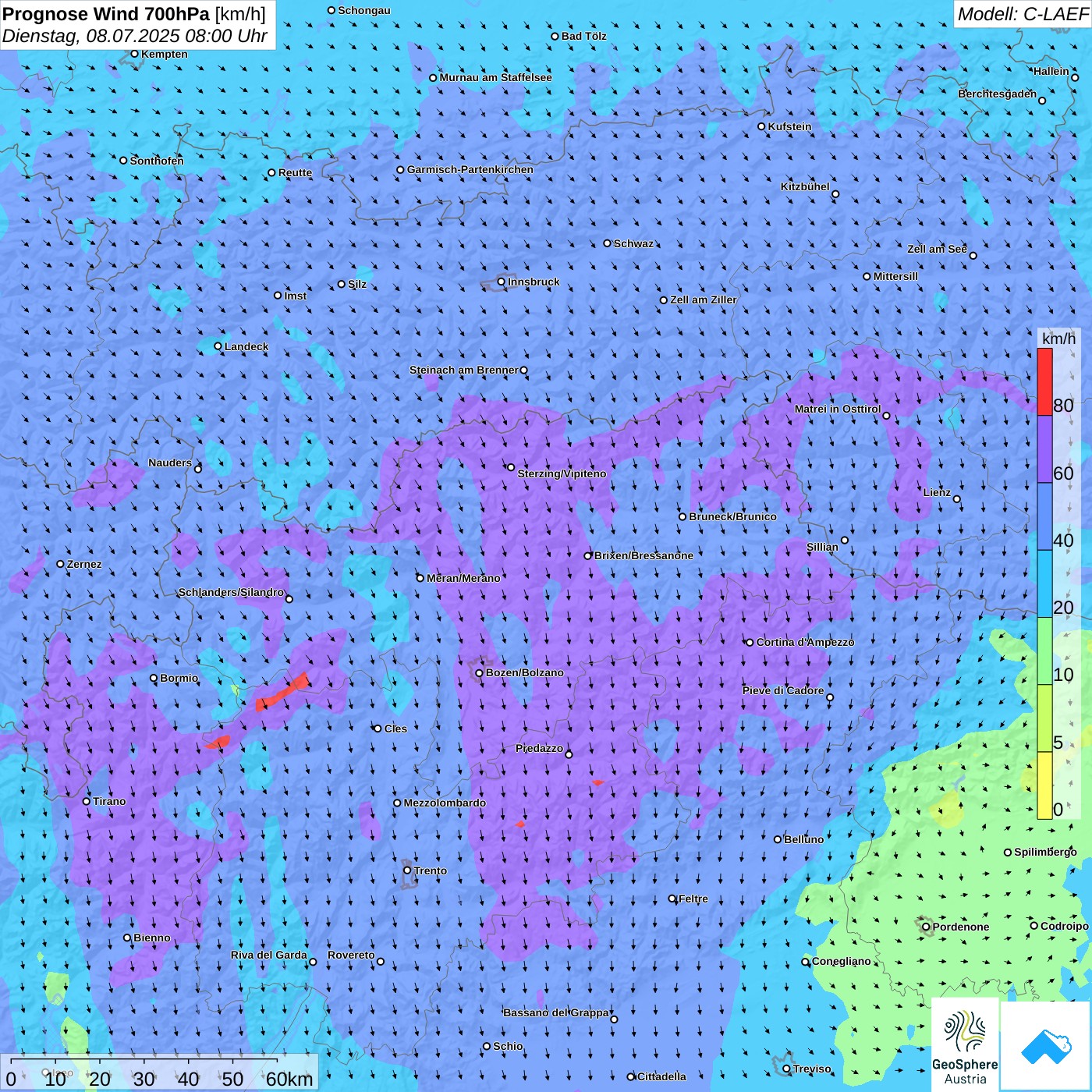Viewport: 1092px width, 1092px height.
Task: Click the 'Prognose Wind 700hPa' title
Action: pos(106,13)
